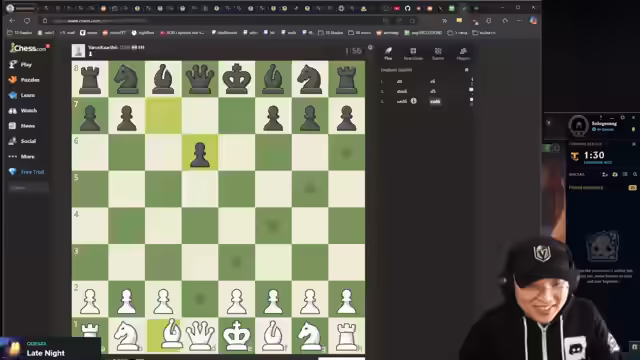This screenshot has width=640, height=360.
Task: Select the white bishop on f1
Action: tap(273, 336)
